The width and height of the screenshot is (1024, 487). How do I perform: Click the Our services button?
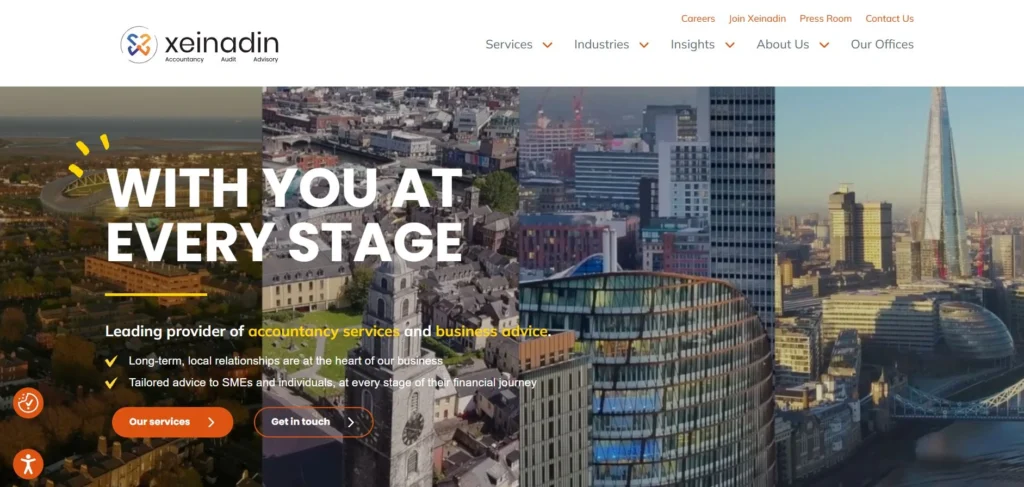coord(172,422)
